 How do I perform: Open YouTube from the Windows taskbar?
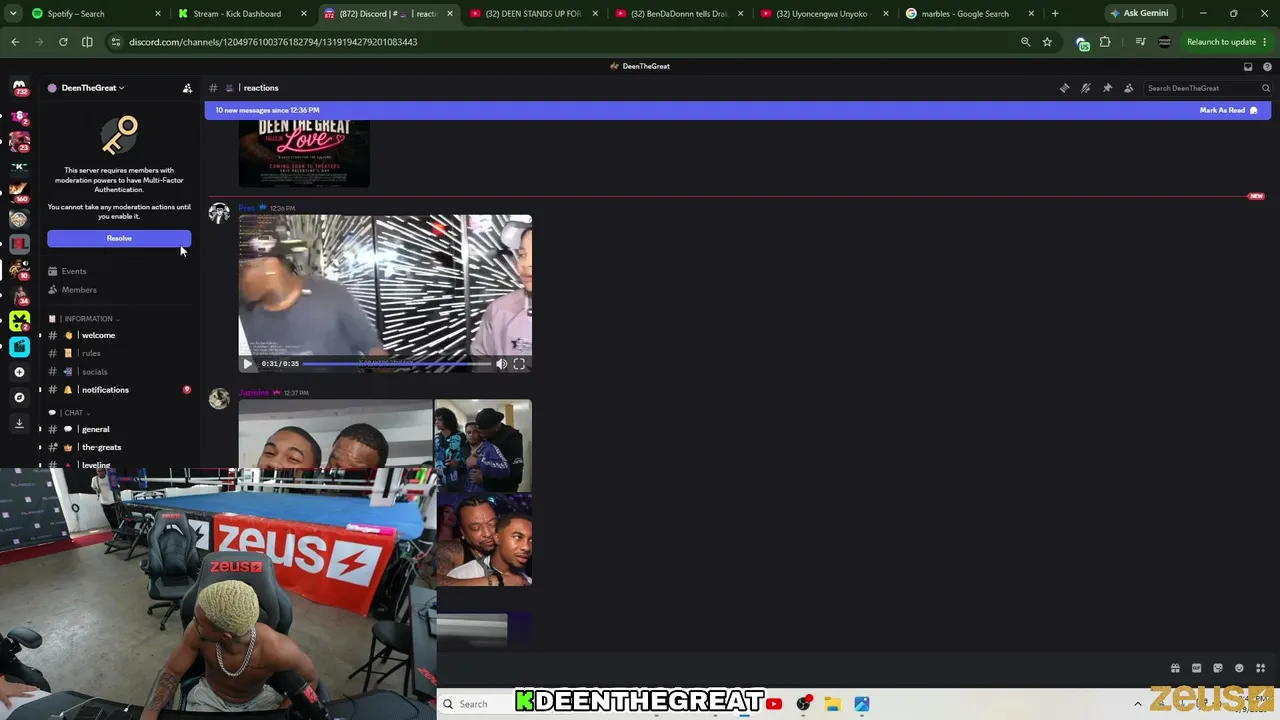tap(774, 704)
